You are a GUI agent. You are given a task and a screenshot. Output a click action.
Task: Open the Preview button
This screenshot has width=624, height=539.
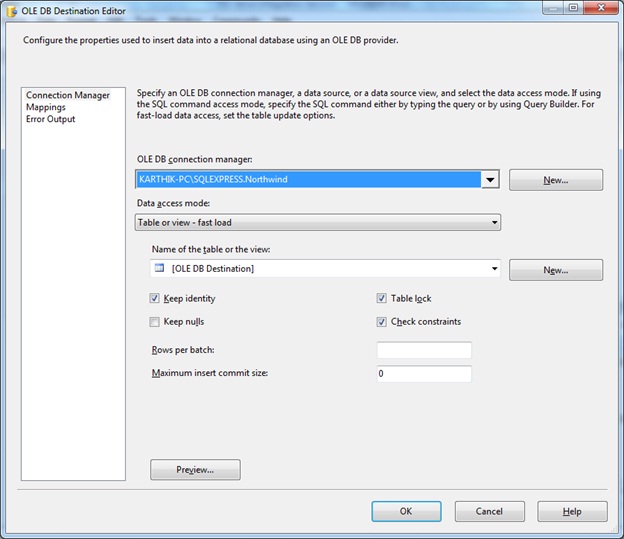coord(195,470)
